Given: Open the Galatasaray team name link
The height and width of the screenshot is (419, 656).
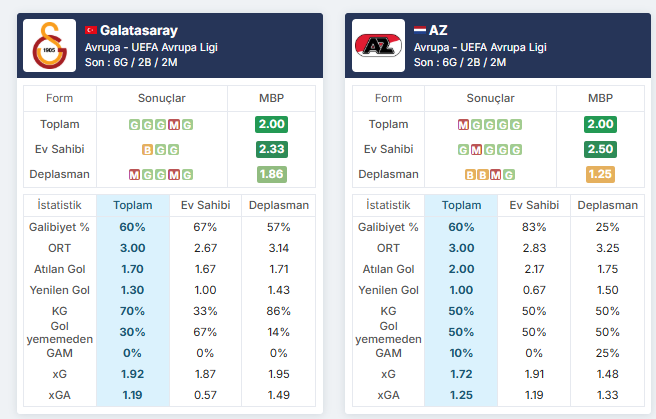Looking at the screenshot, I should tap(139, 31).
